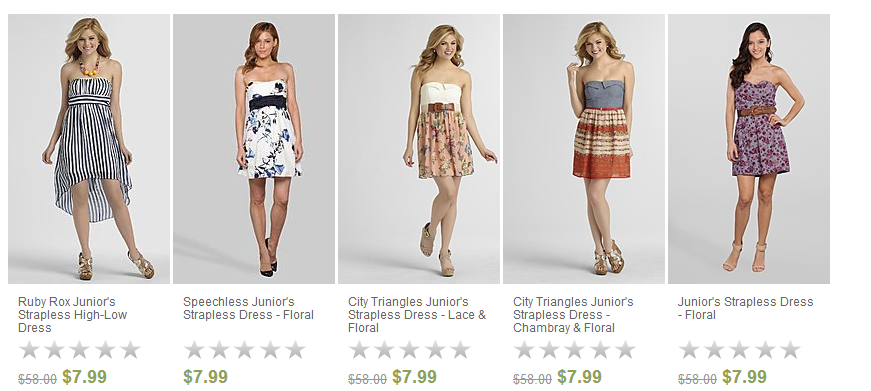Click the $7.99 sale price under Chambray dress
871x391 pixels.
pos(579,377)
